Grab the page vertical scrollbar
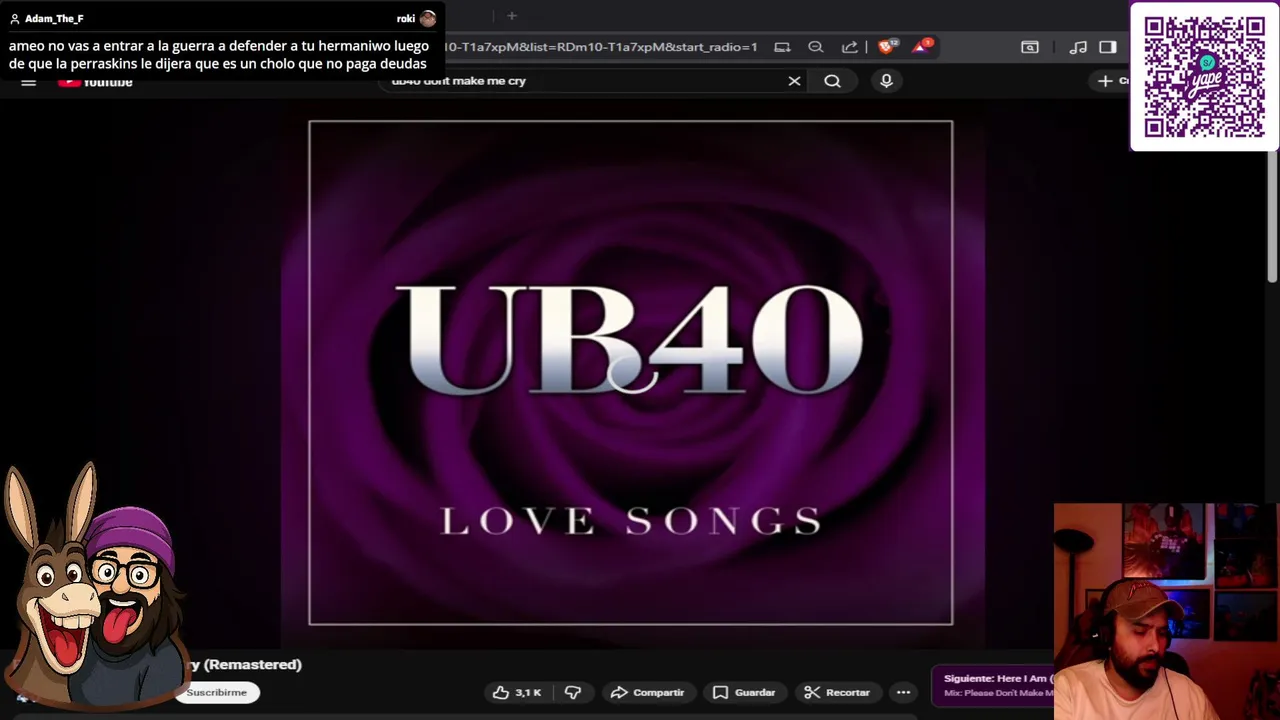1280x720 pixels. click(1273, 215)
